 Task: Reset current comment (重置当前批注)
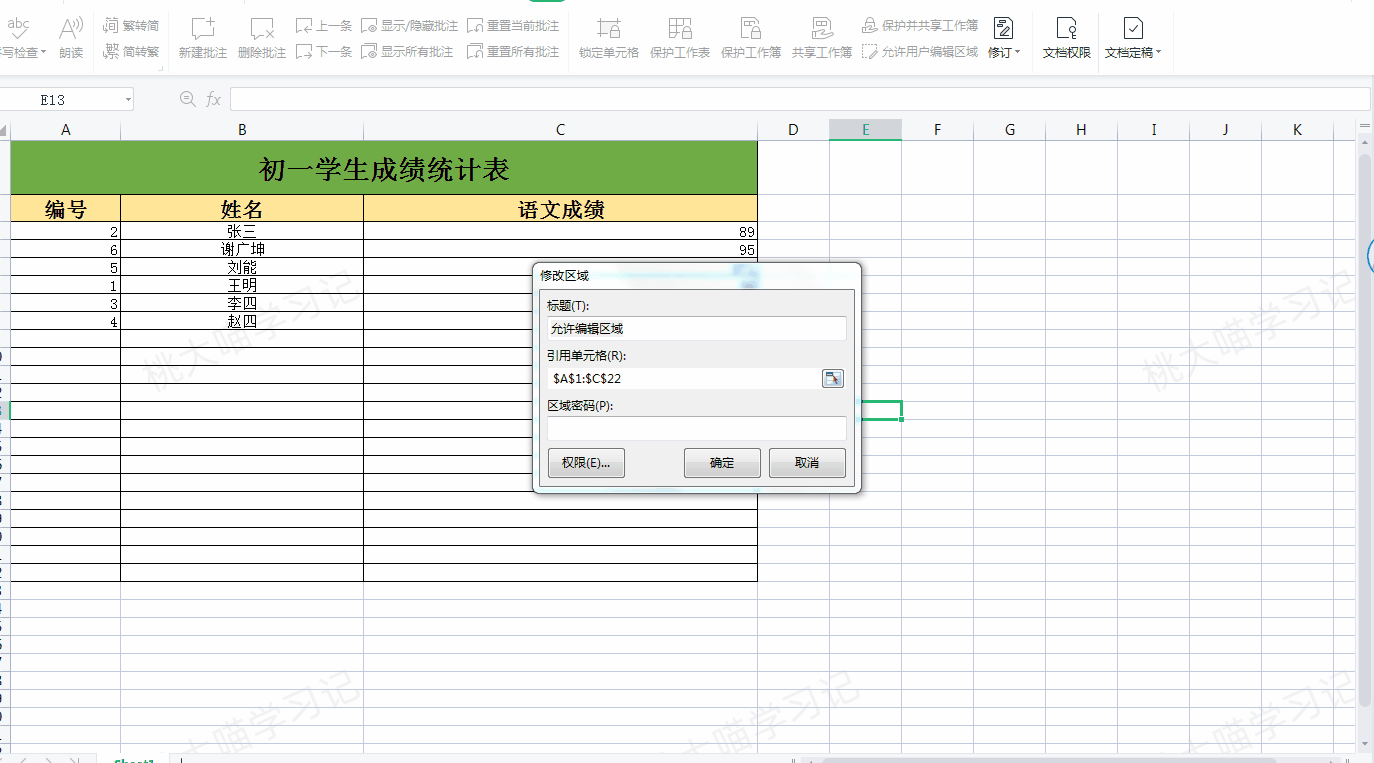tap(513, 25)
